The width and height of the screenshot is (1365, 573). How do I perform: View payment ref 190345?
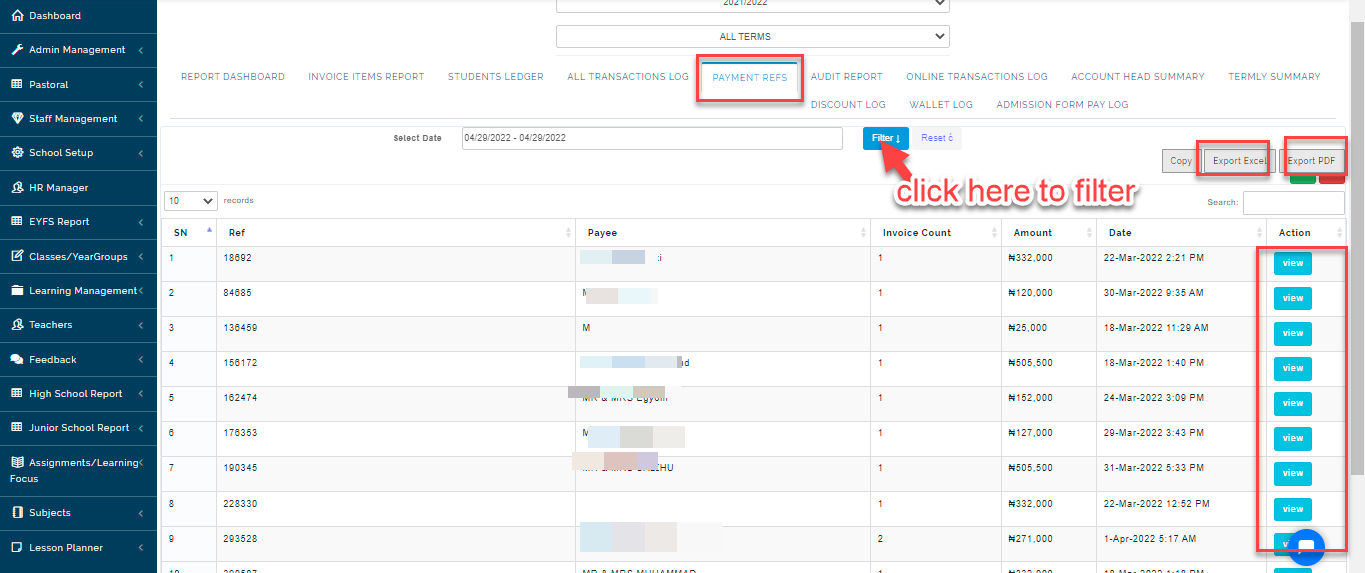(x=1293, y=474)
